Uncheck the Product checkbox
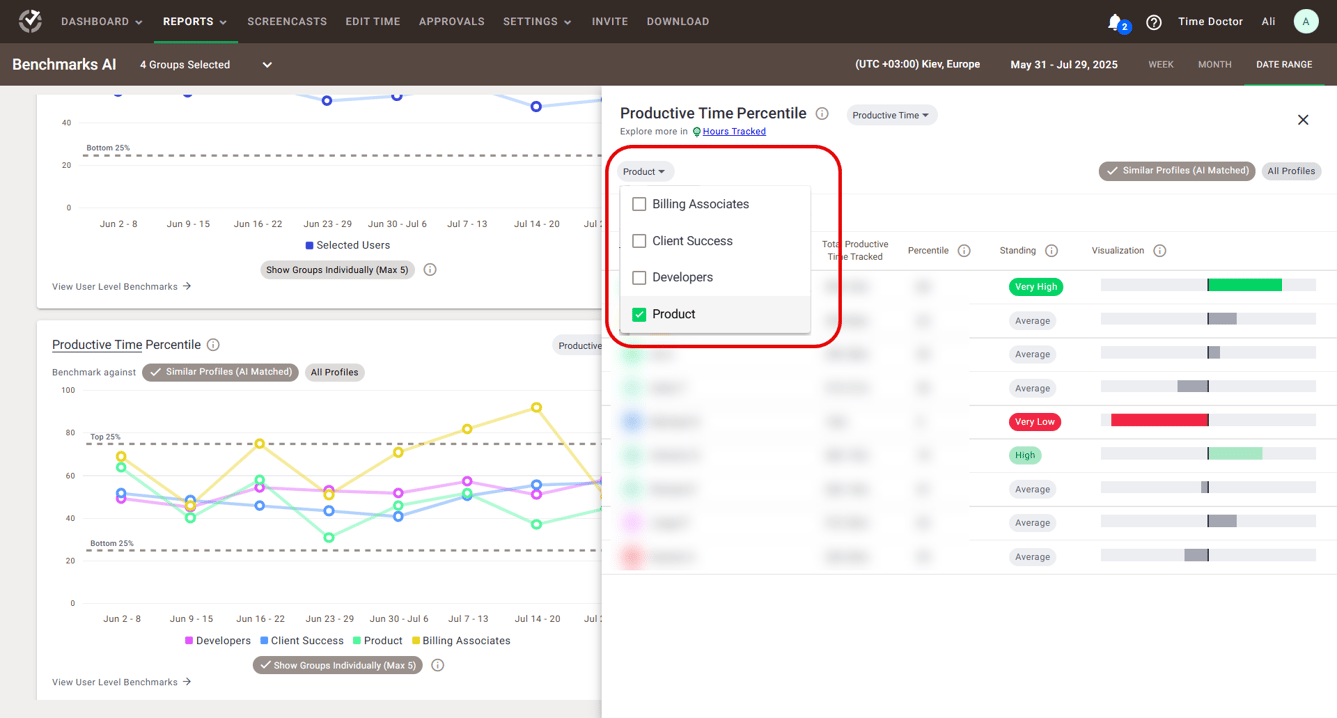The height and width of the screenshot is (718, 1337). (639, 314)
